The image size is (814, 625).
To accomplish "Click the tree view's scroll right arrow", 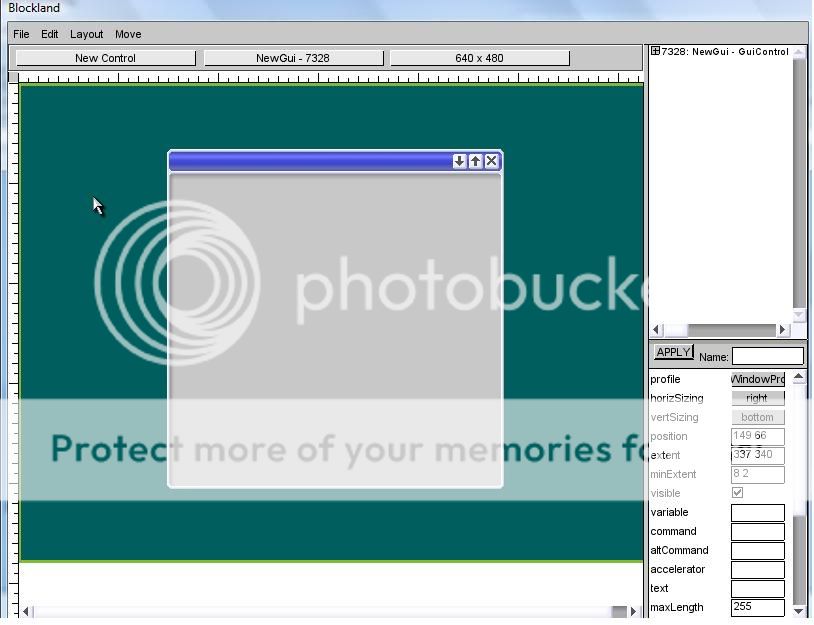I will 783,330.
